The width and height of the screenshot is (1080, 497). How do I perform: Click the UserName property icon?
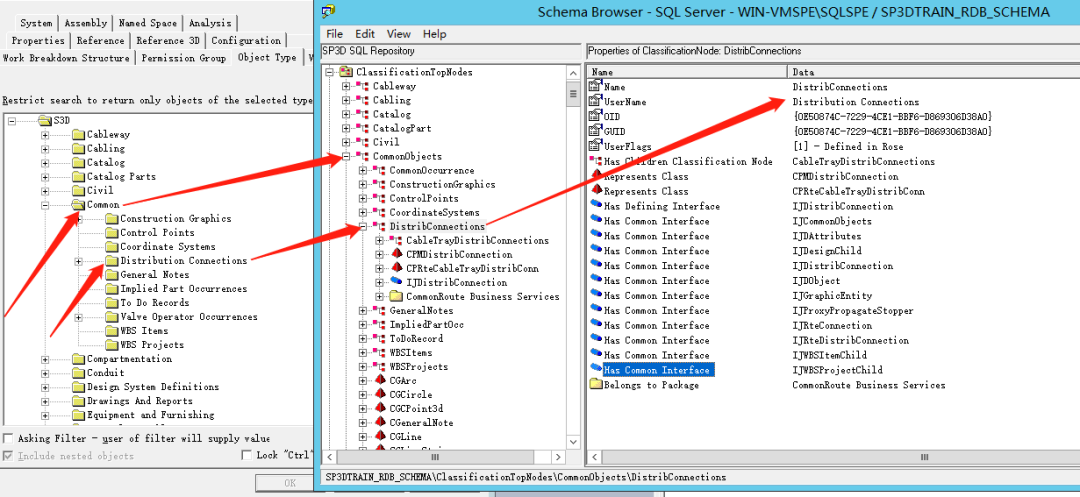[596, 101]
